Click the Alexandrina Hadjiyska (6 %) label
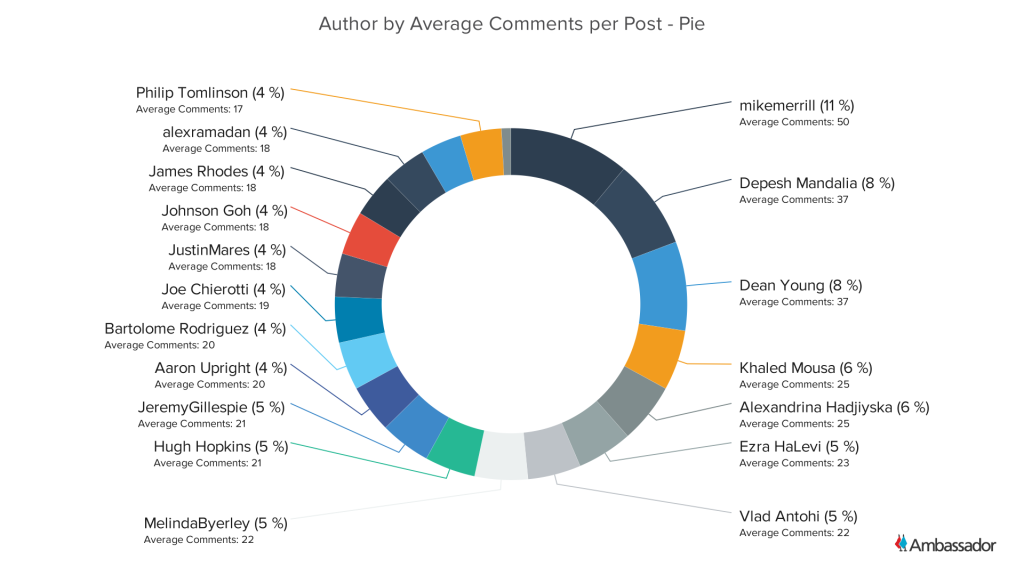 (834, 407)
